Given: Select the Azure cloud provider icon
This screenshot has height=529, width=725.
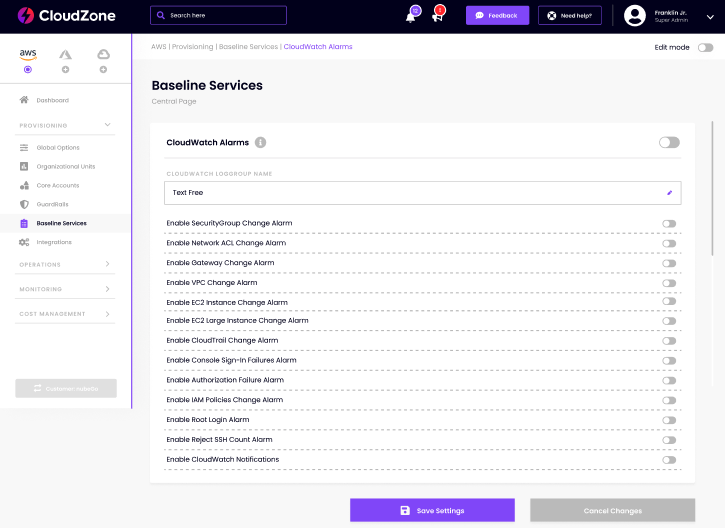Looking at the screenshot, I should 65,55.
